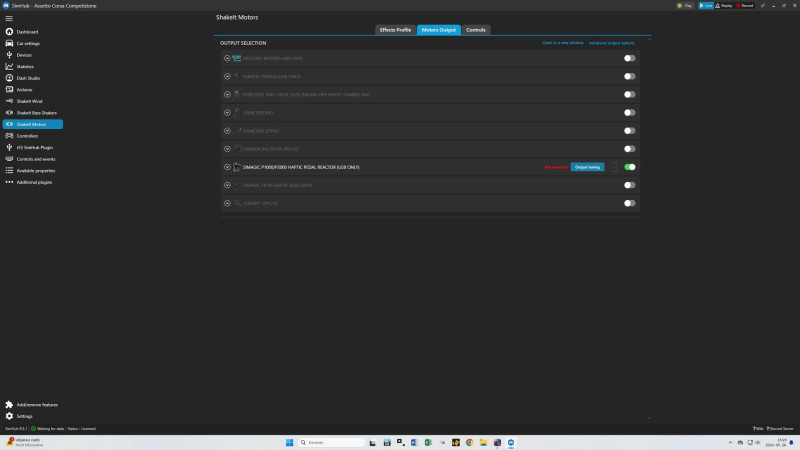
Task: Click the Arduino motors and fans device icon
Action: point(237,58)
